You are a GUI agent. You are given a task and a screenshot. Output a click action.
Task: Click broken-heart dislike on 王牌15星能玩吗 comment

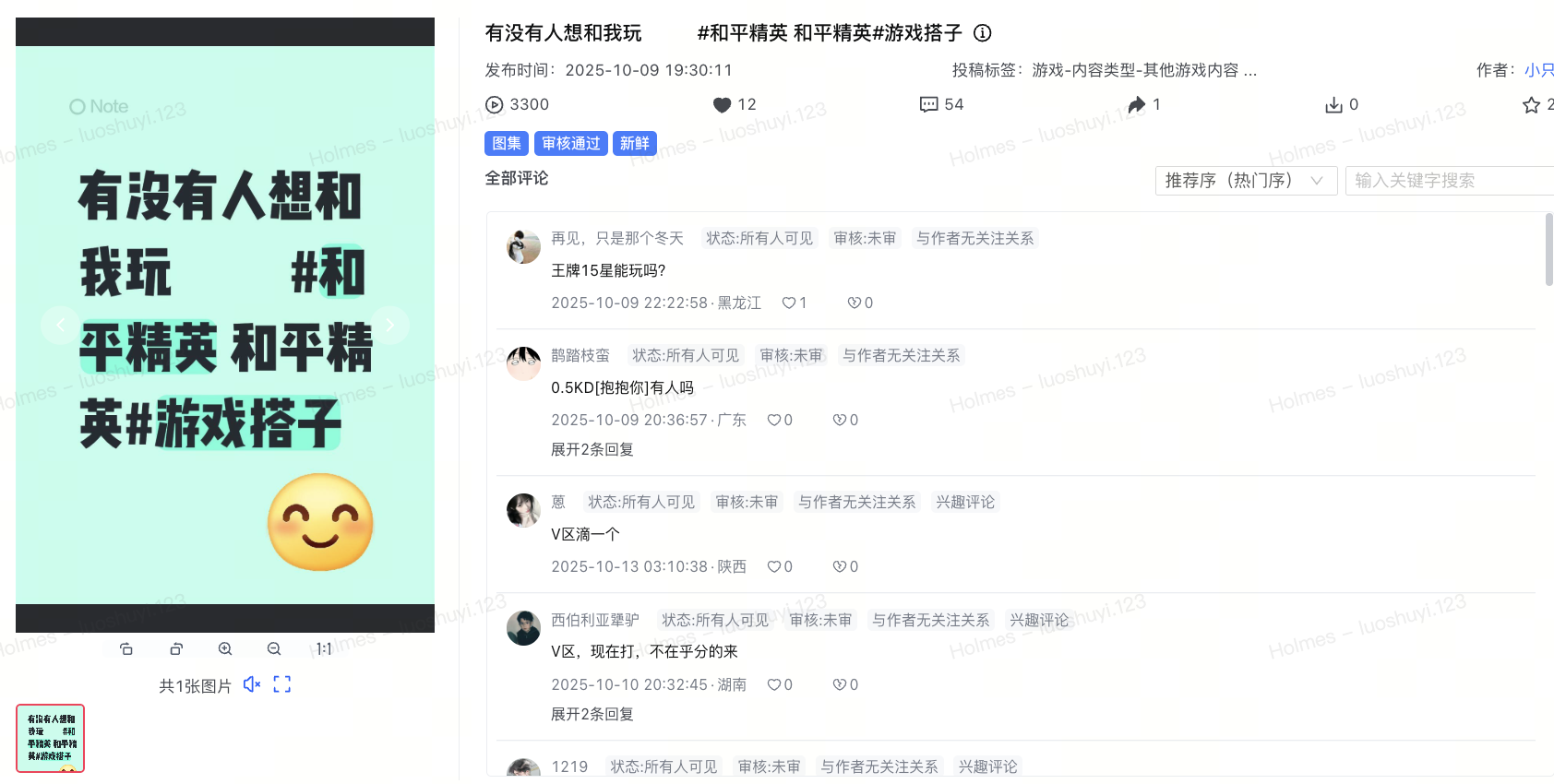point(854,303)
